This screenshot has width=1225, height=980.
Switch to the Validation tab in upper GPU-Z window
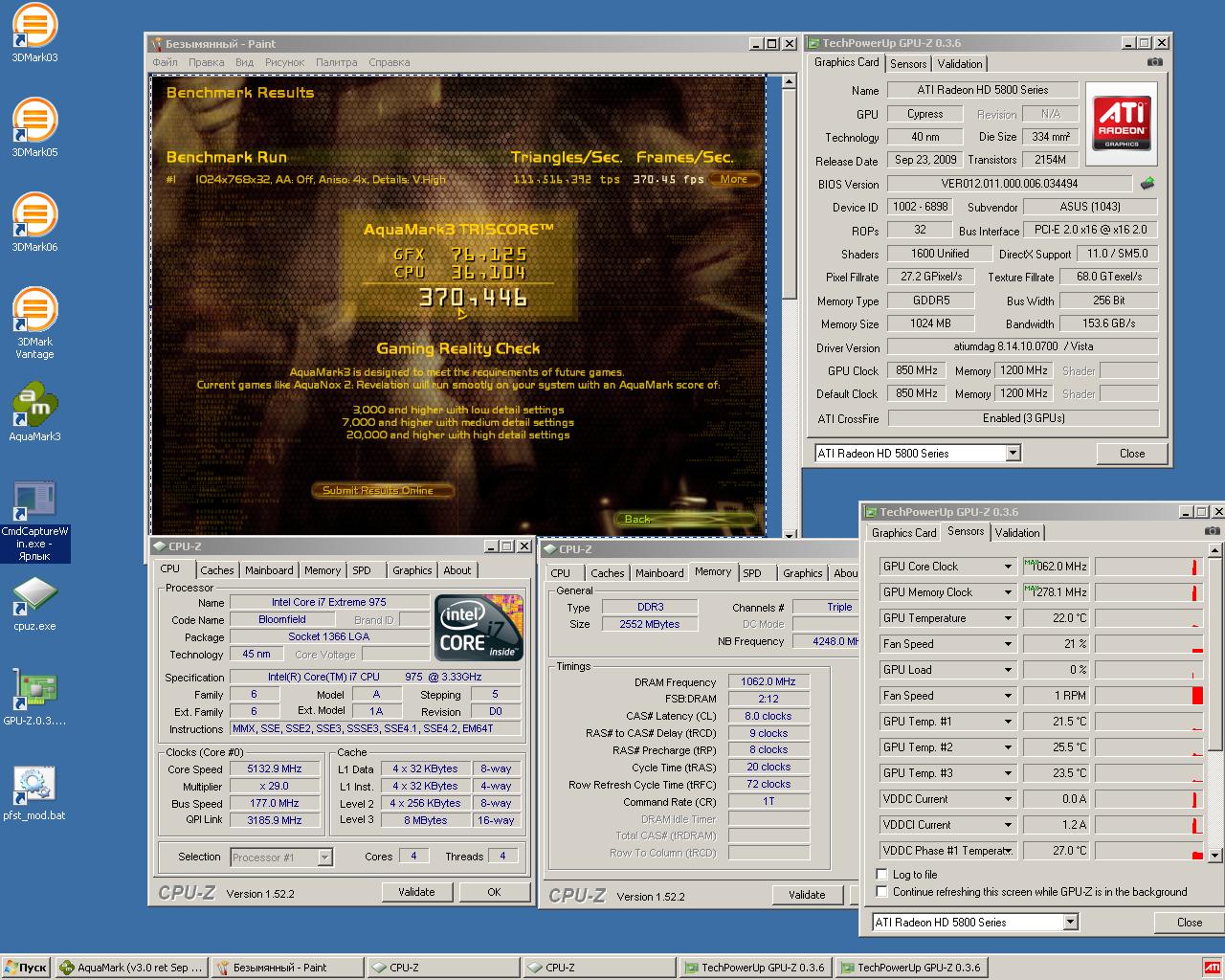[960, 64]
